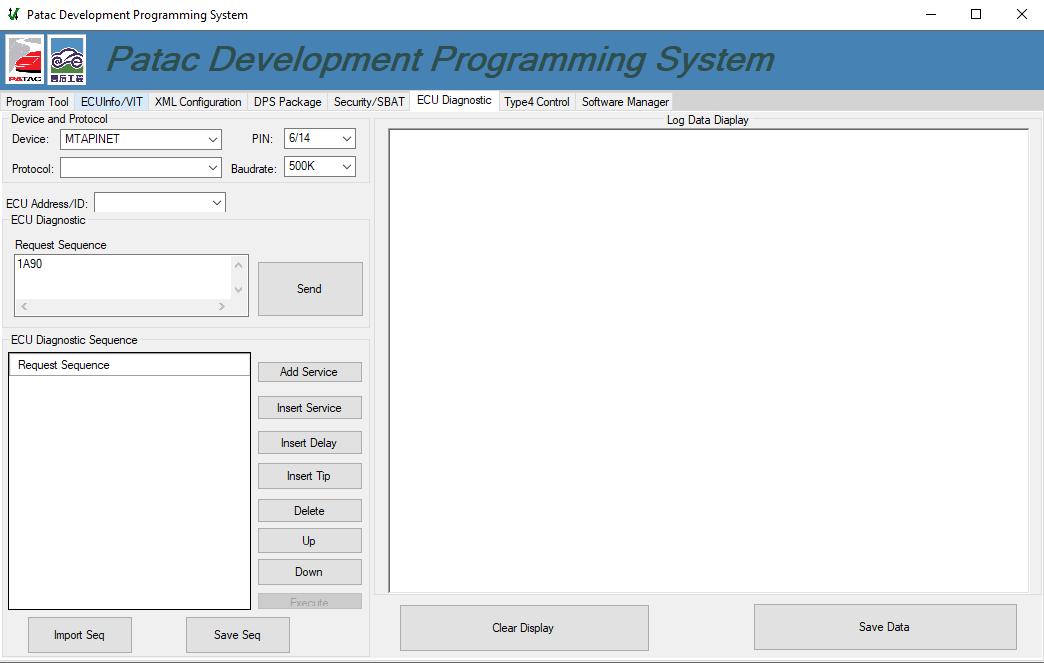
Task: Click Add Service in the diagnostic sequence panel
Action: (x=309, y=371)
